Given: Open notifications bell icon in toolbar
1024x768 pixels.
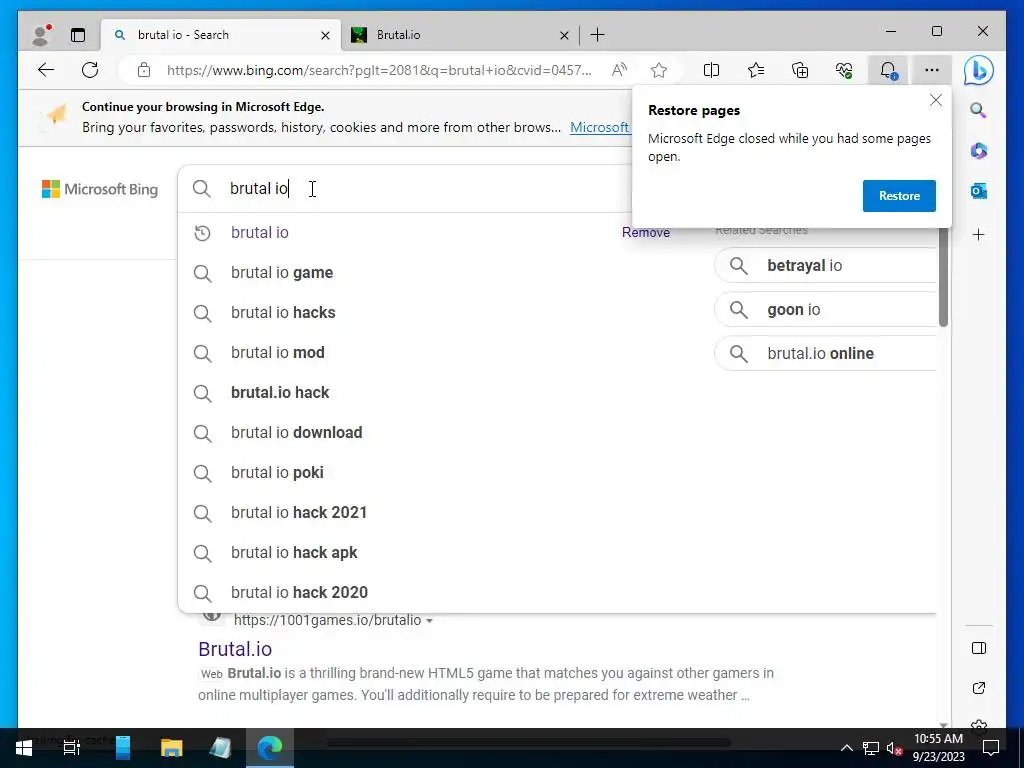Looking at the screenshot, I should (x=888, y=70).
